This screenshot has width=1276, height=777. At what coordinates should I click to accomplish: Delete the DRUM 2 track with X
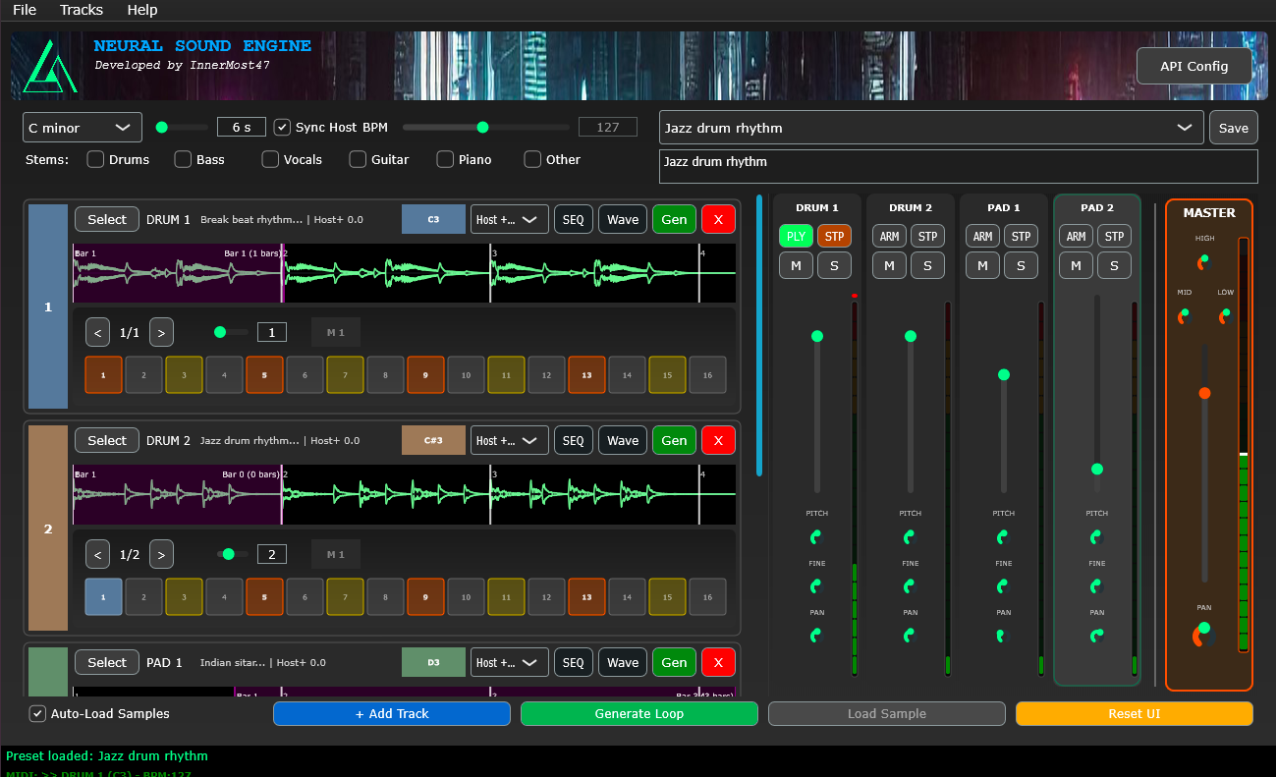tap(718, 441)
